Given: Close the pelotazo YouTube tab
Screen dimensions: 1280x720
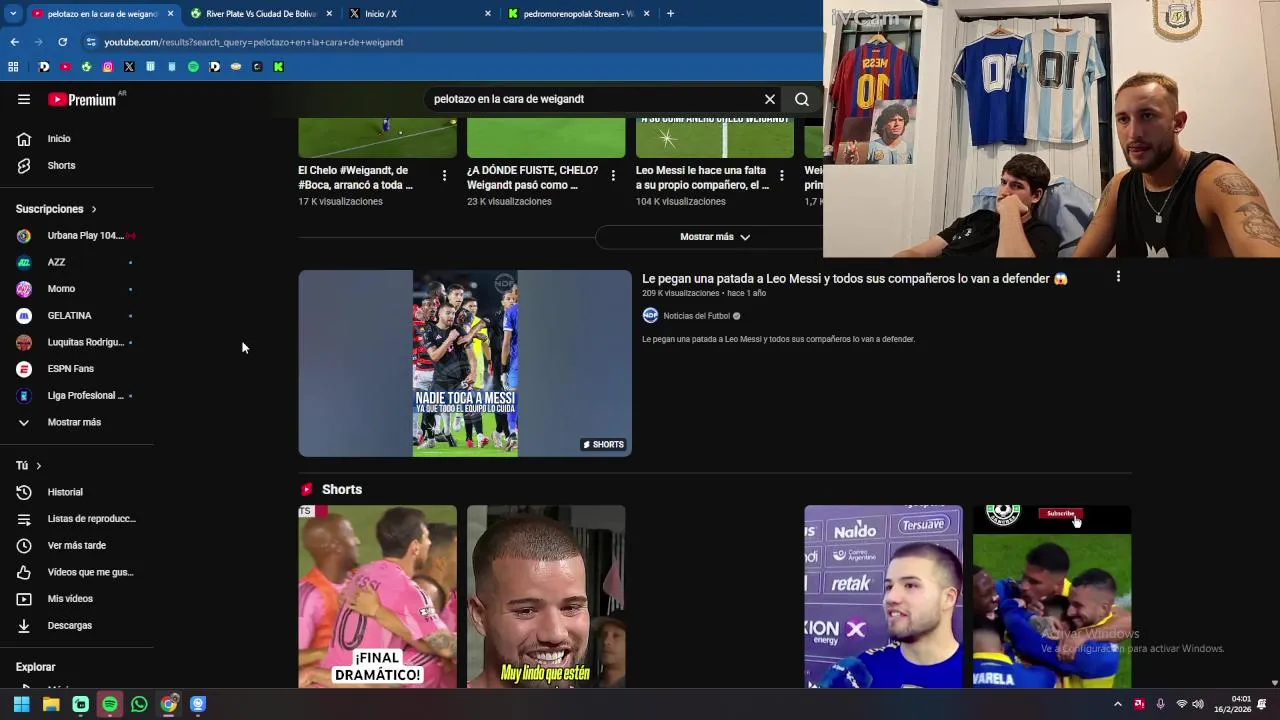Looking at the screenshot, I should click(x=170, y=14).
